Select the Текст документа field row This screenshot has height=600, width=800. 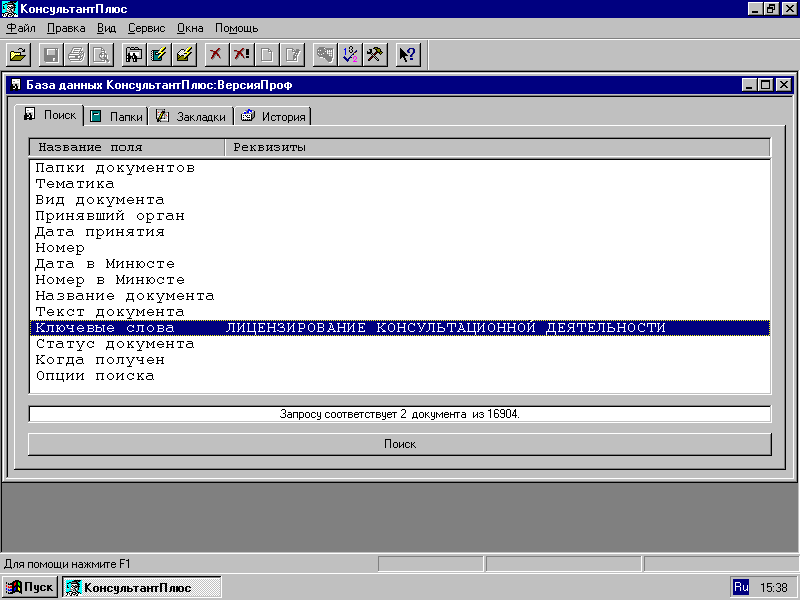[x=400, y=312]
